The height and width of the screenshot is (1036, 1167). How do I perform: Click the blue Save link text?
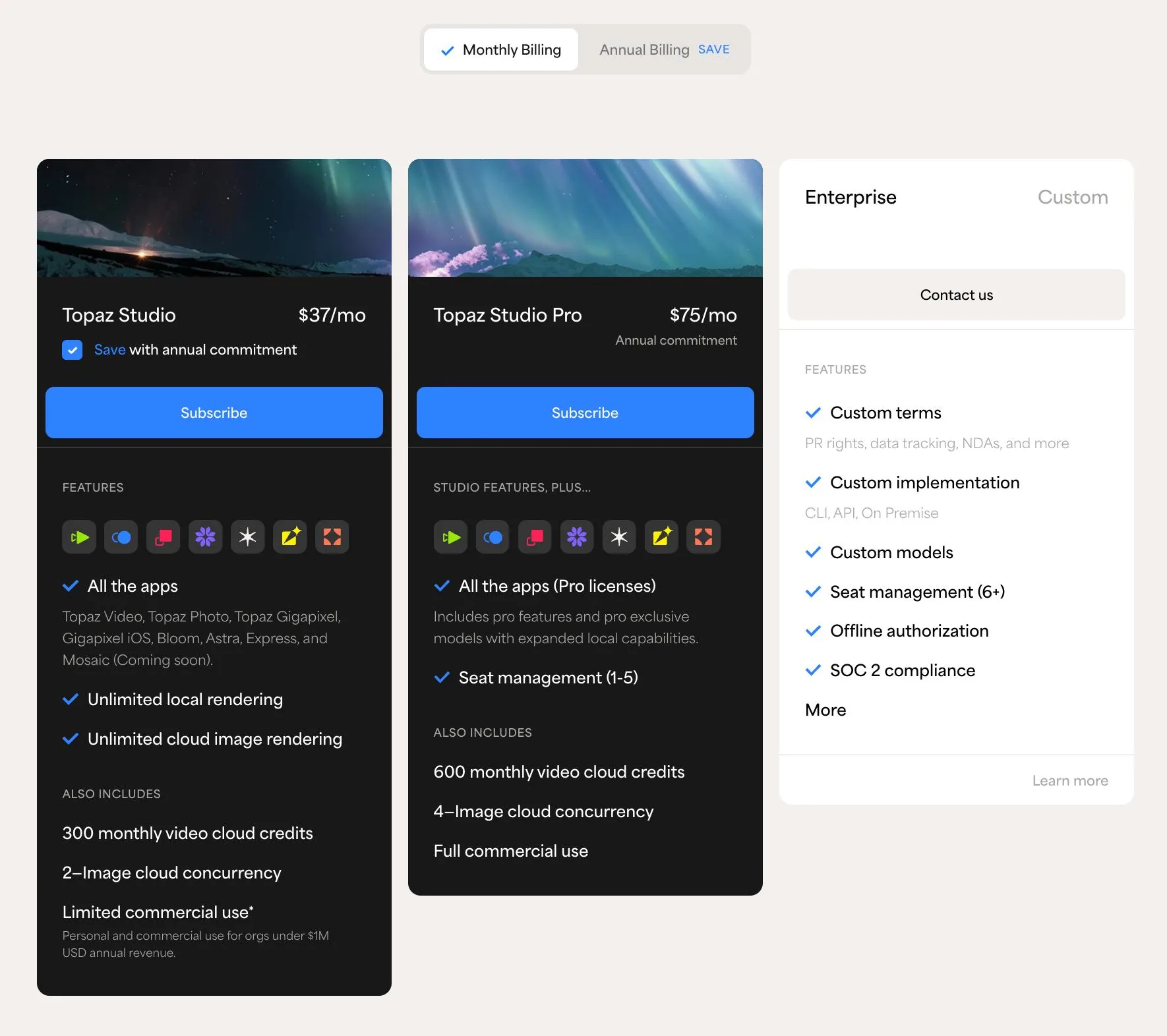pyautogui.click(x=109, y=350)
